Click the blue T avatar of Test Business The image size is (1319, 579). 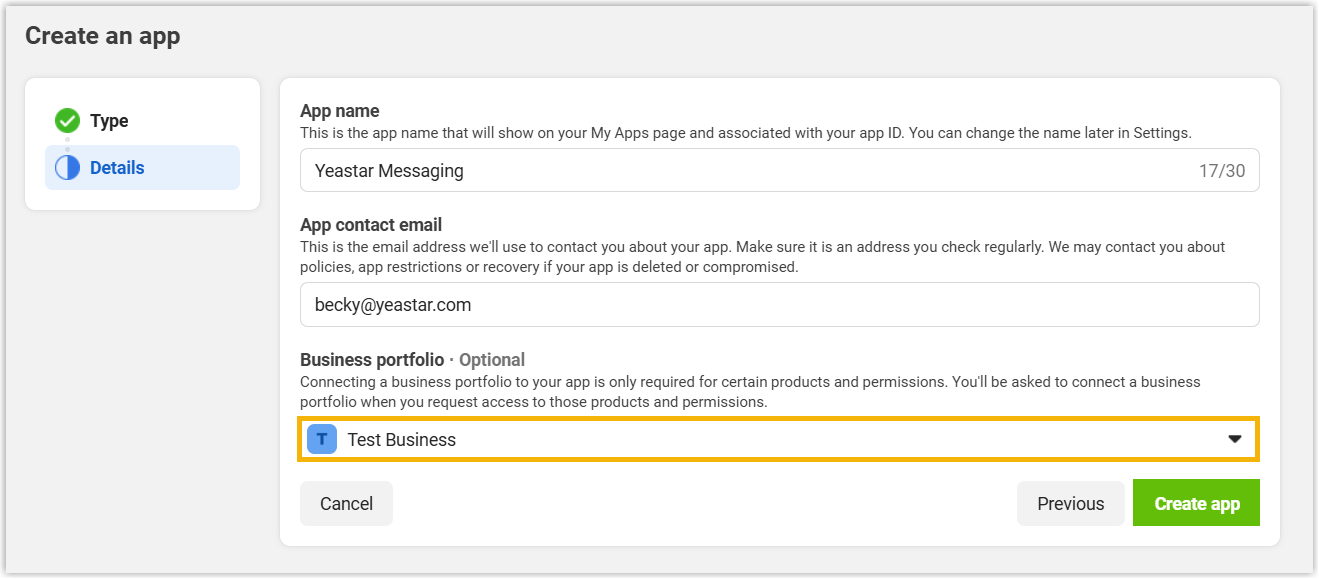(322, 440)
